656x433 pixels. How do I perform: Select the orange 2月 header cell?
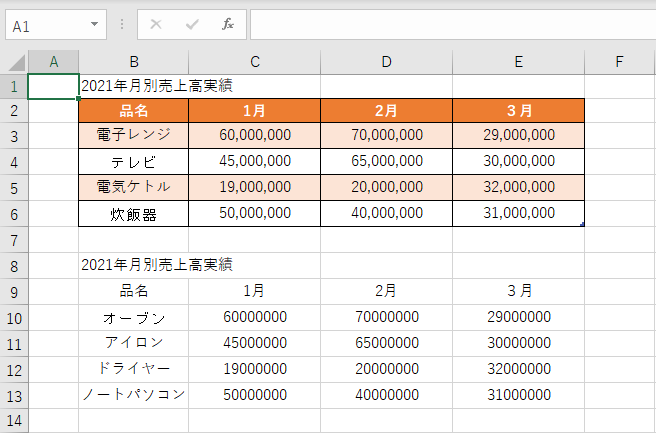[386, 109]
